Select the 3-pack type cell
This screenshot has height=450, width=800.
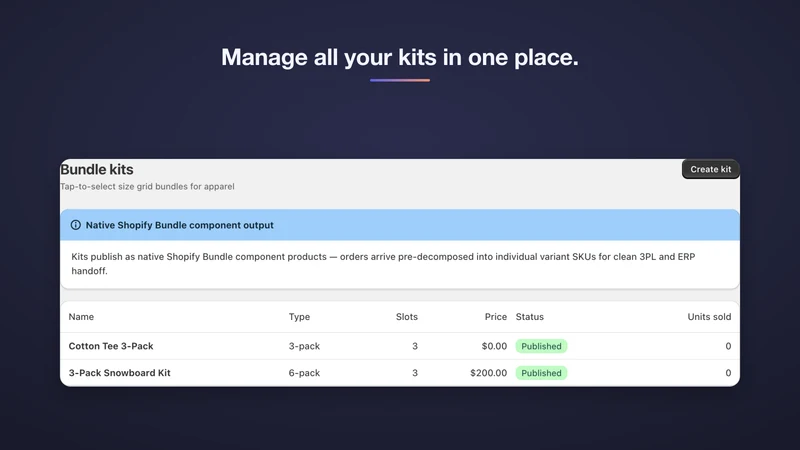pos(304,346)
